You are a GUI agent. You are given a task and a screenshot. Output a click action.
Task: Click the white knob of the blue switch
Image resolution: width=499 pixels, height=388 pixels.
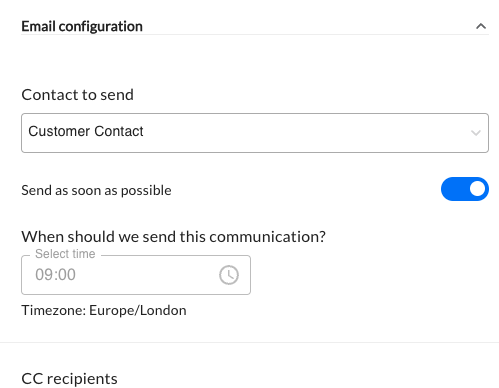coord(477,189)
